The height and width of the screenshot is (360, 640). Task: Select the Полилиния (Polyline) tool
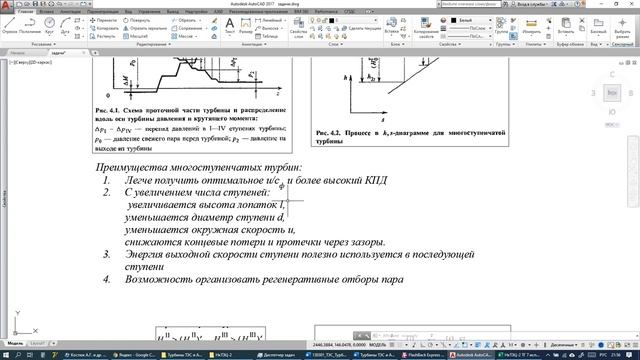pyautogui.click(x=30, y=25)
